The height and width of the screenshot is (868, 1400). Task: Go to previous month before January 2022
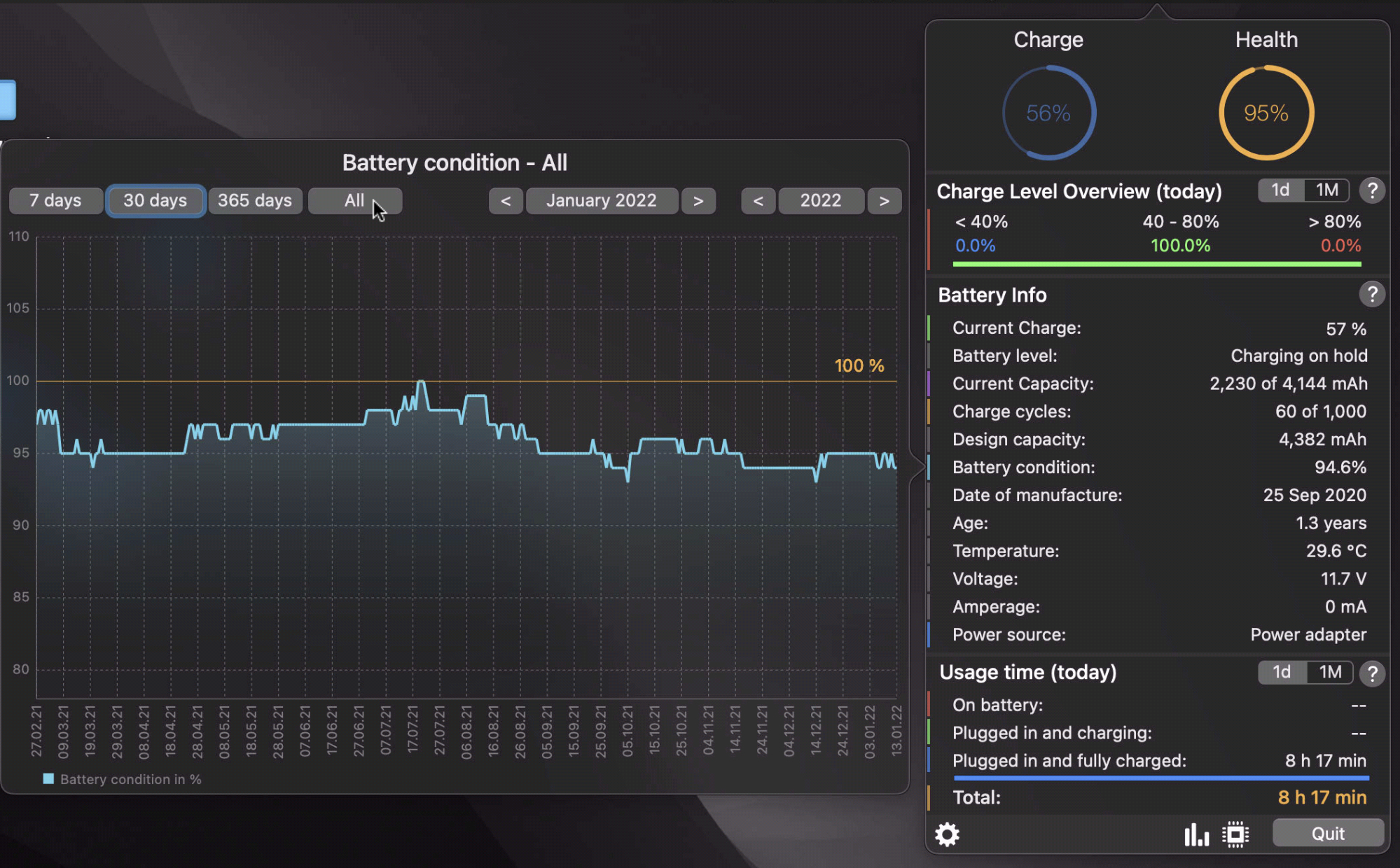pos(506,201)
